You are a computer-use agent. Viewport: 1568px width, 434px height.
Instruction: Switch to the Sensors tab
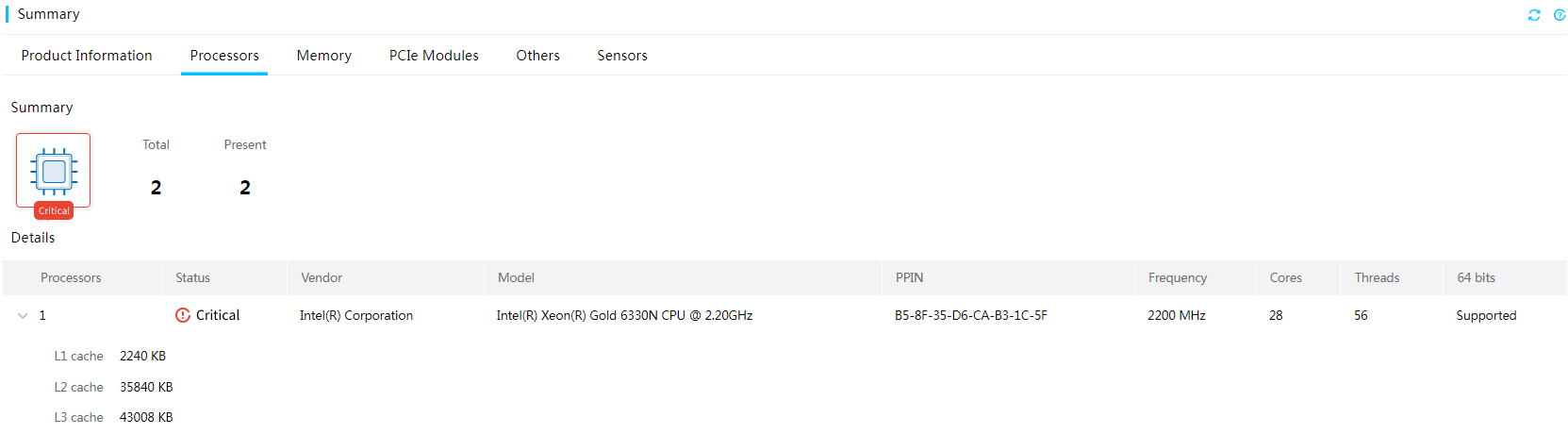point(622,56)
